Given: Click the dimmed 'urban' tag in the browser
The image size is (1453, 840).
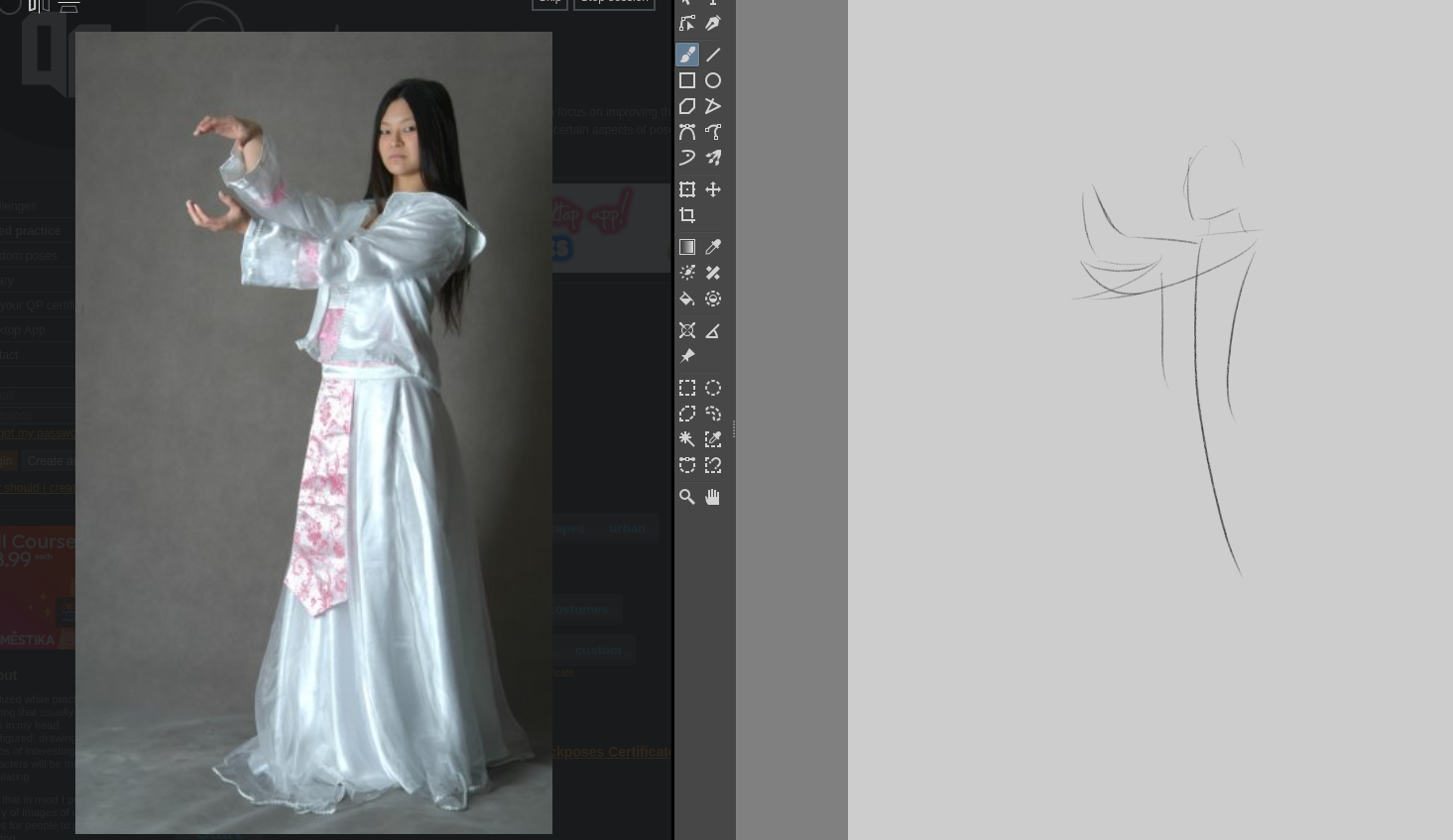Looking at the screenshot, I should tap(628, 529).
